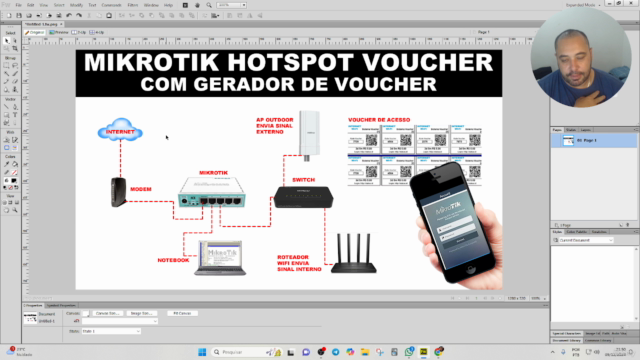Select the Hand tool in View section
Viewport: 640px width, 360px height.
pyautogui.click(x=7, y=210)
